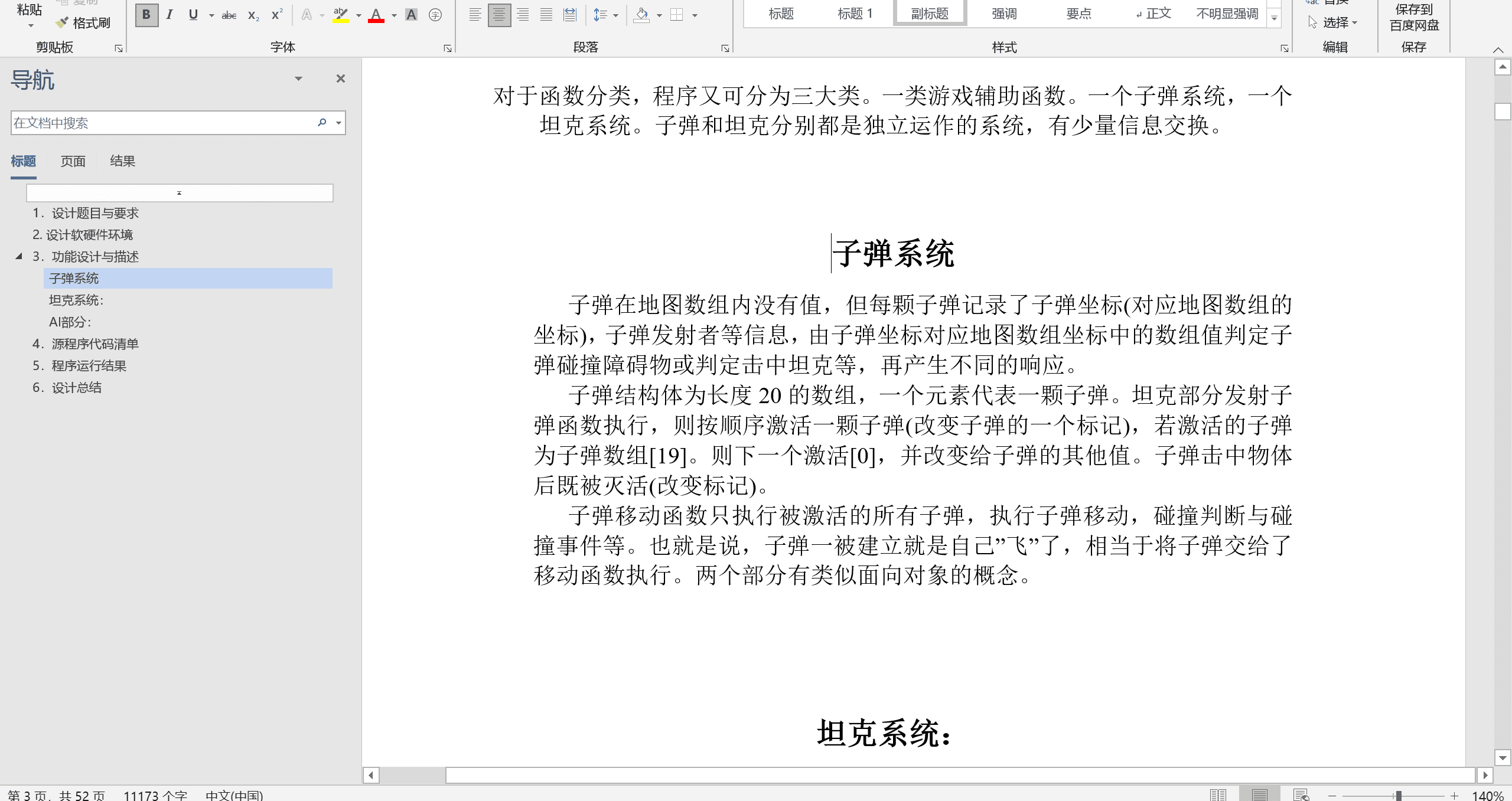The width and height of the screenshot is (1512, 801).
Task: Open the 选择 dropdown
Action: click(1334, 22)
